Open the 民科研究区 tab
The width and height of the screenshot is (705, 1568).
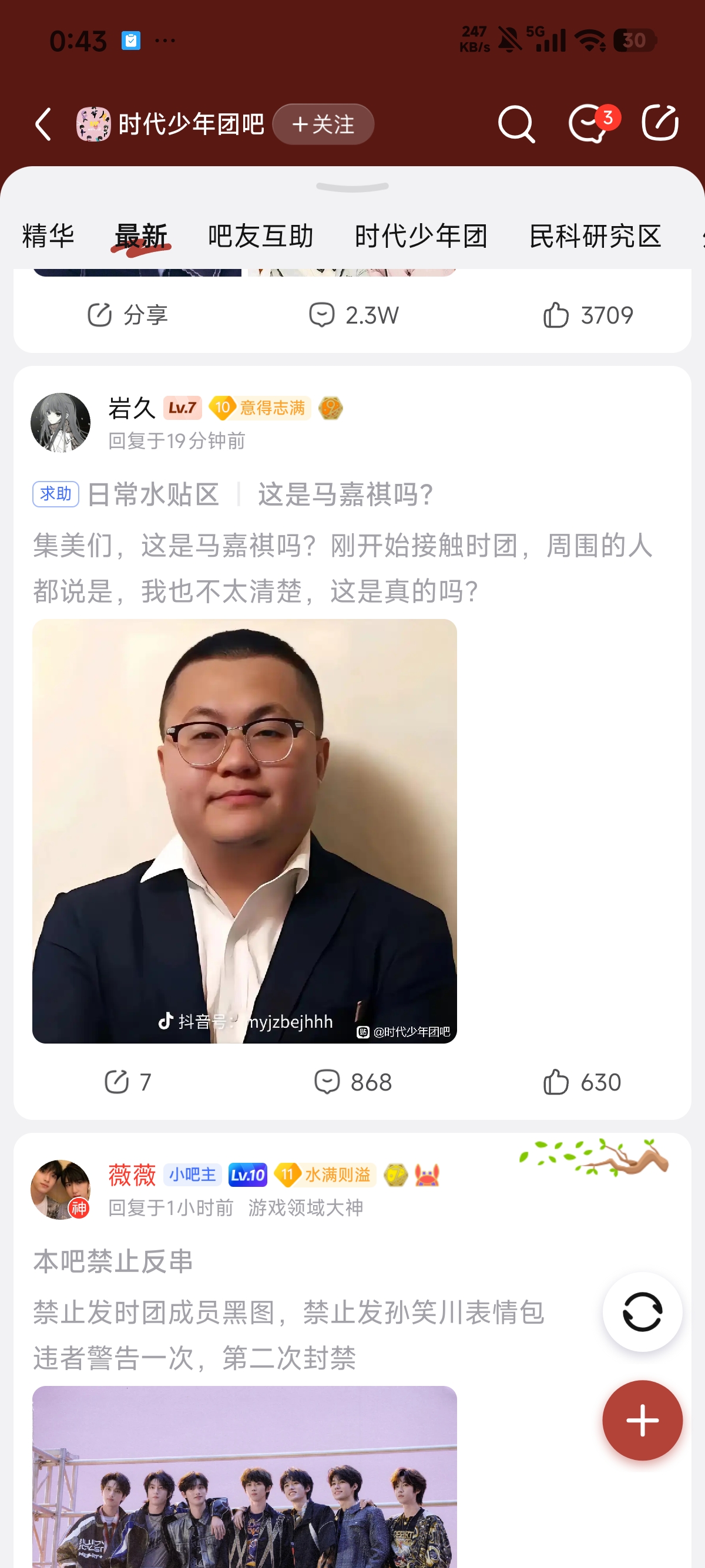click(x=595, y=236)
